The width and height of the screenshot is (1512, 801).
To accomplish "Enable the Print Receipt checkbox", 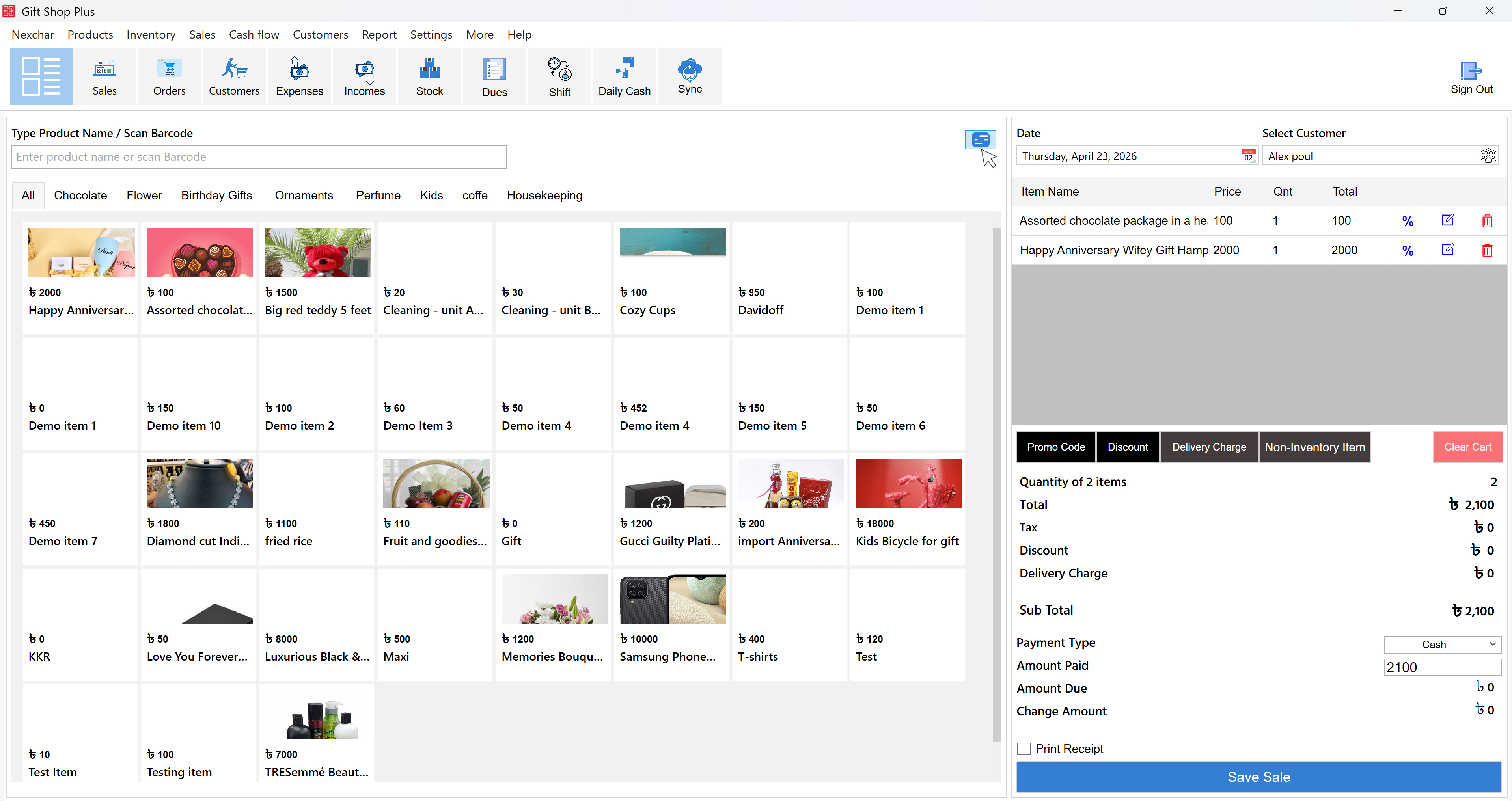I will (1024, 748).
